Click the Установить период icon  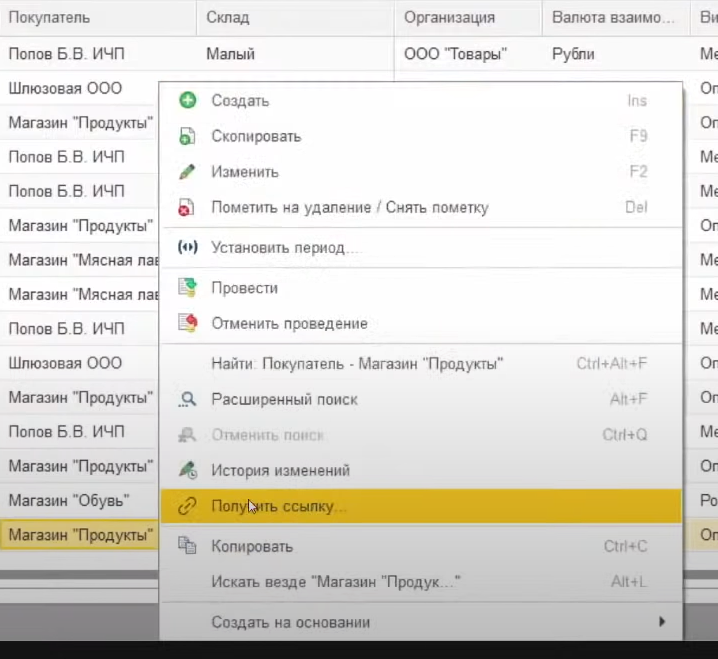[x=187, y=247]
